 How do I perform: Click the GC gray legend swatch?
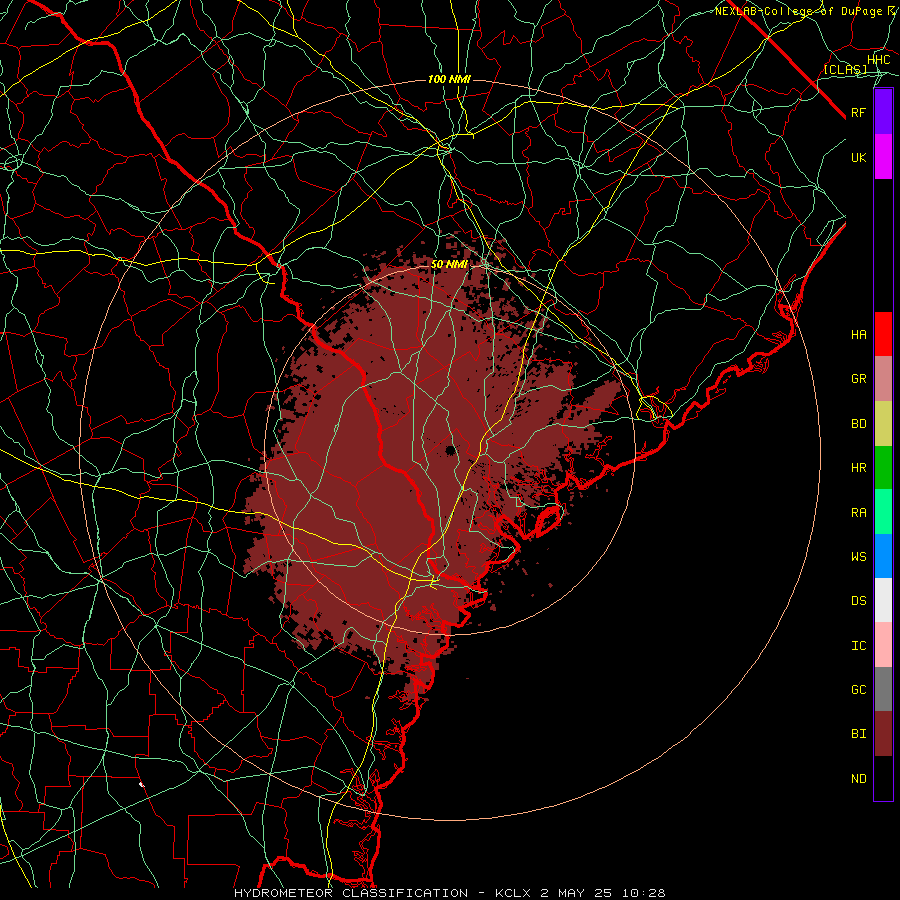[x=883, y=689]
